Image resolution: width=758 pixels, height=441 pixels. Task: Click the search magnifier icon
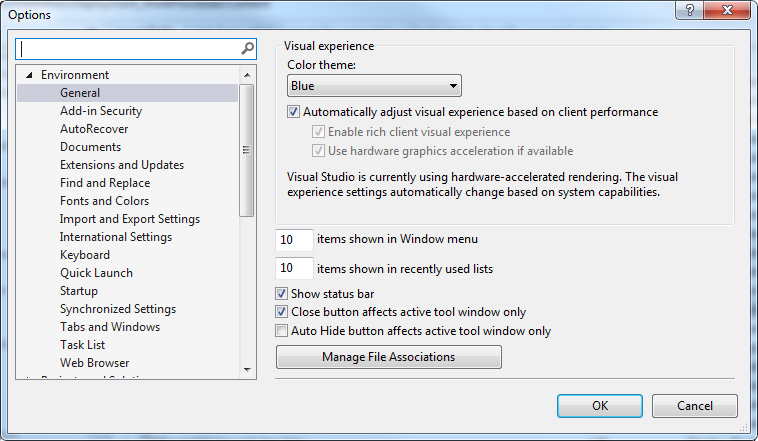[x=248, y=48]
